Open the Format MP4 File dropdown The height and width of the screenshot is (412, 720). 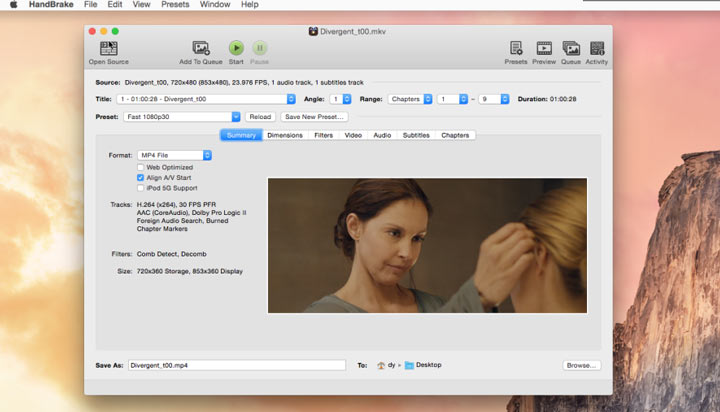tap(175, 155)
